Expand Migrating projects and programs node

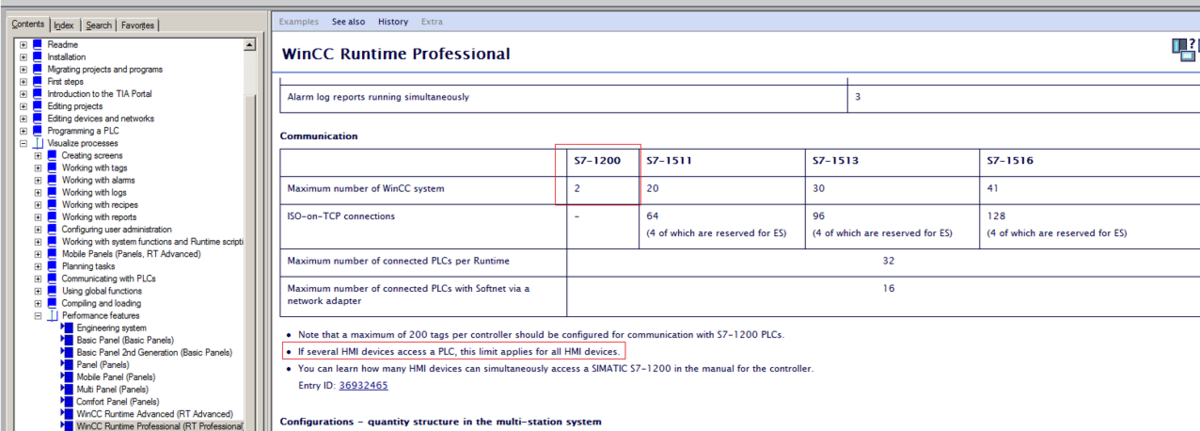click(x=24, y=70)
